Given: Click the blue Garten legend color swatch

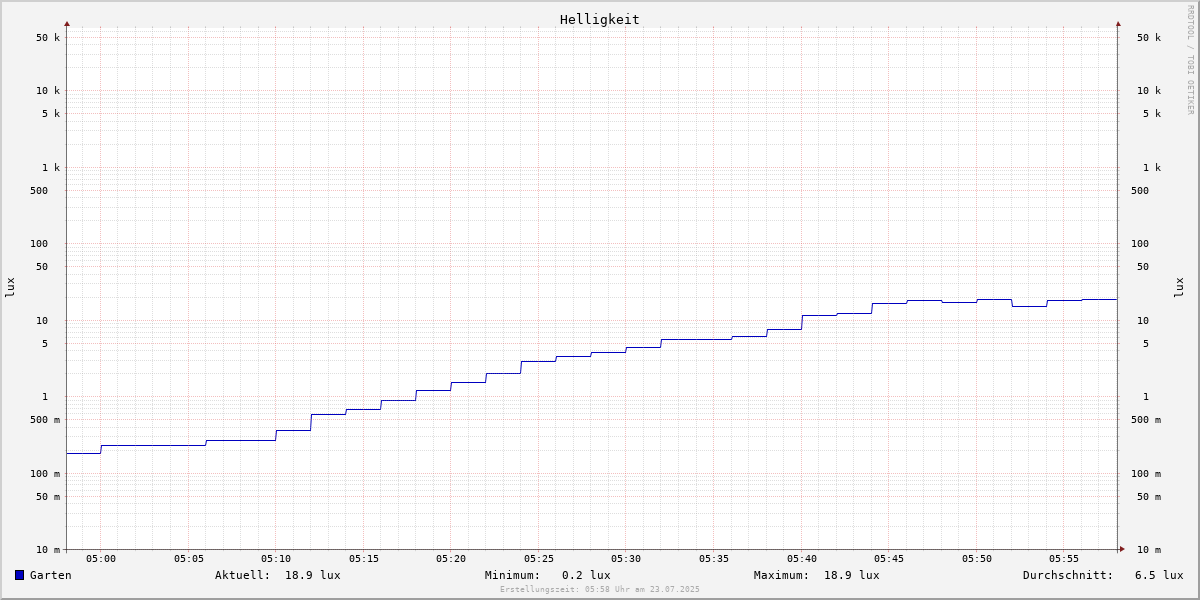Looking at the screenshot, I should pos(19,575).
